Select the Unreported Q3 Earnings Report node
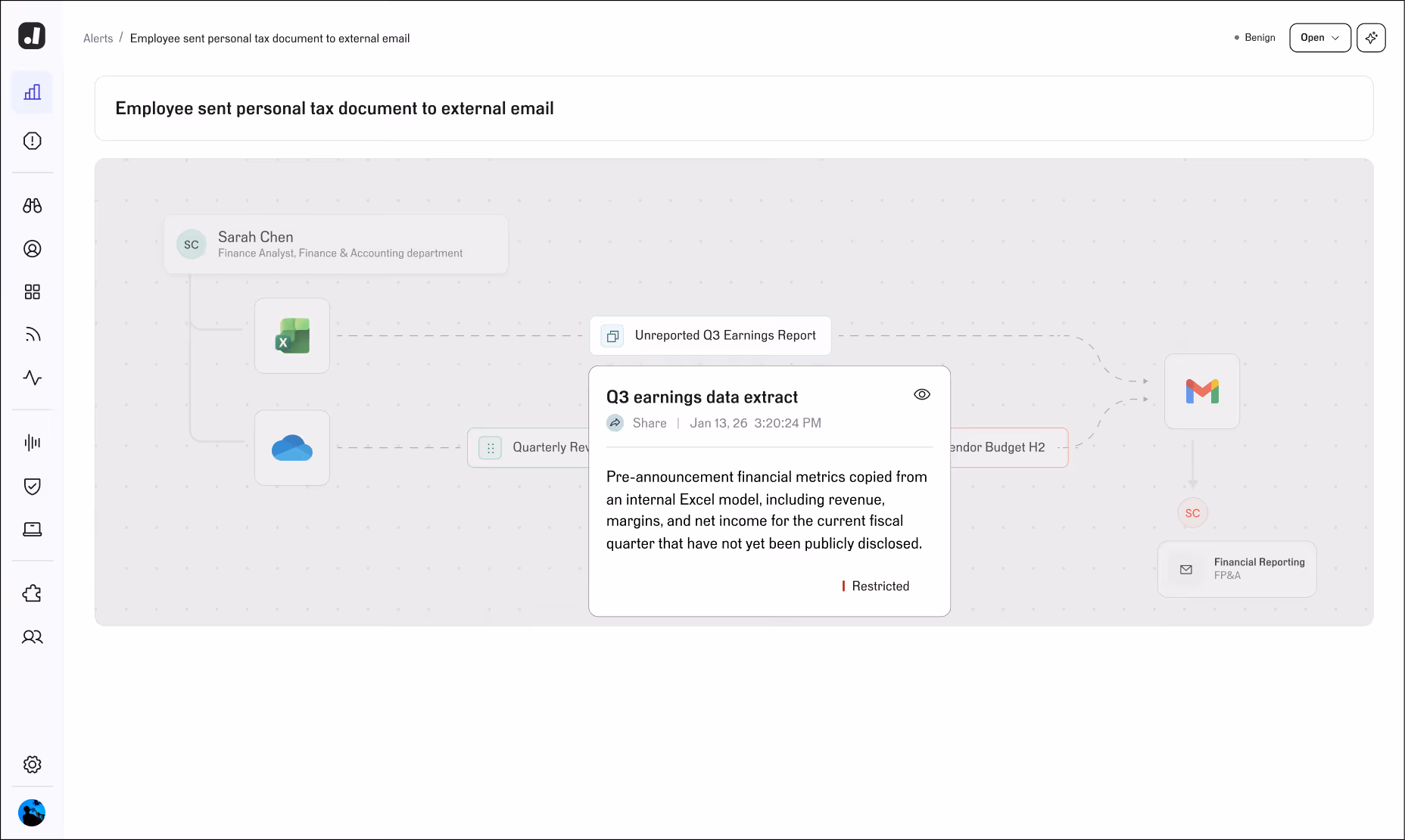The image size is (1405, 840). point(710,336)
